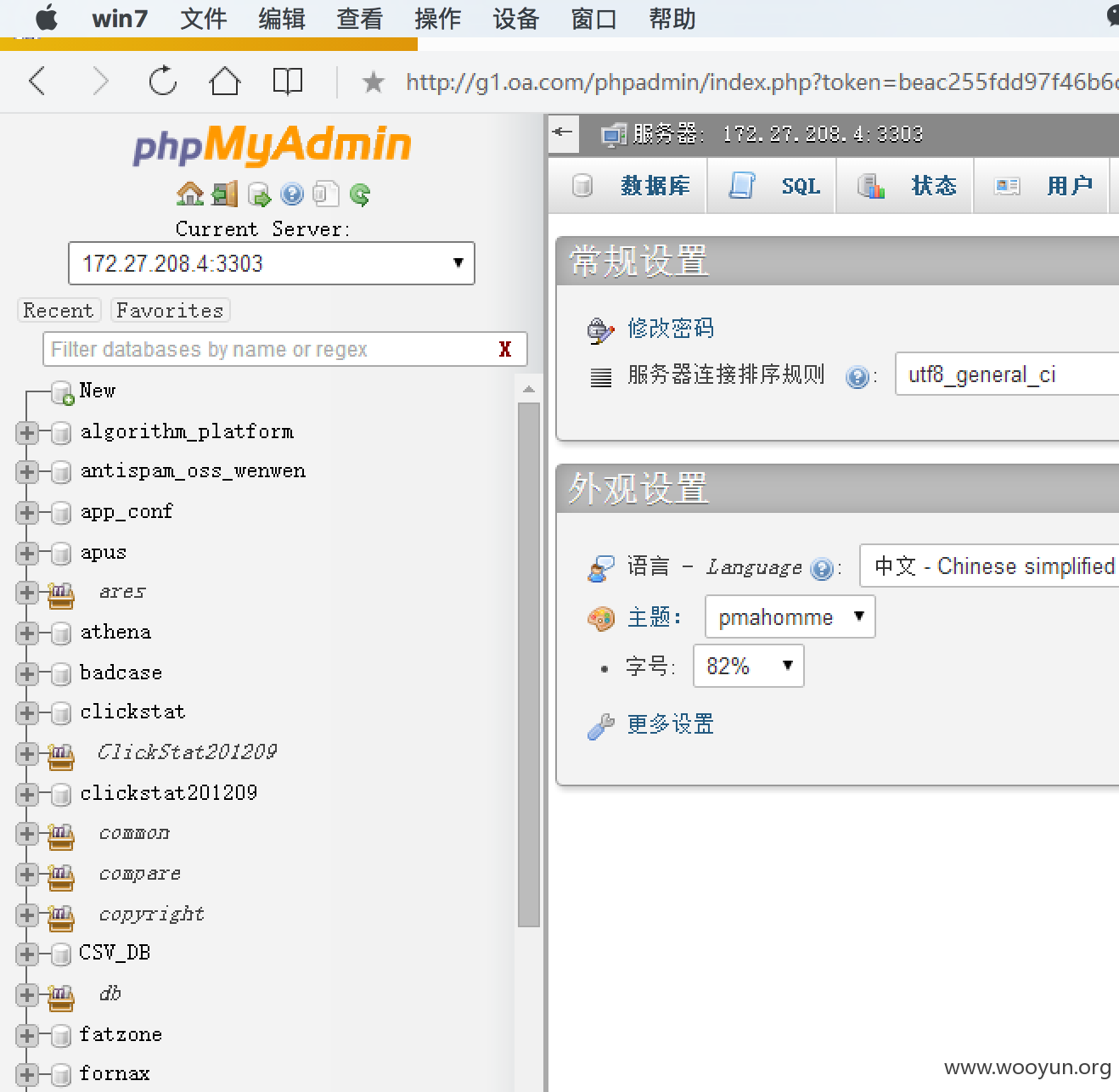Open the 文件 menu

click(x=204, y=18)
